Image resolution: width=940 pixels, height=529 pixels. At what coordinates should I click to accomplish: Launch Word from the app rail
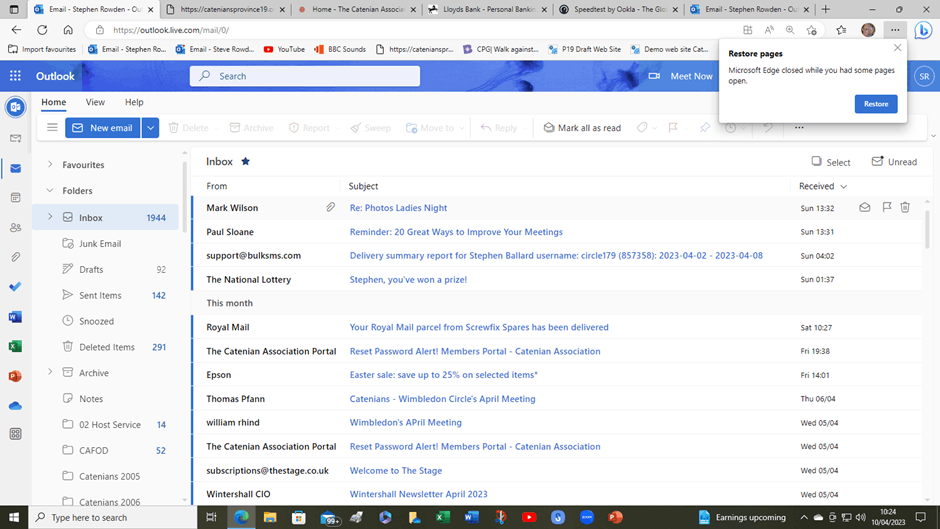point(16,317)
